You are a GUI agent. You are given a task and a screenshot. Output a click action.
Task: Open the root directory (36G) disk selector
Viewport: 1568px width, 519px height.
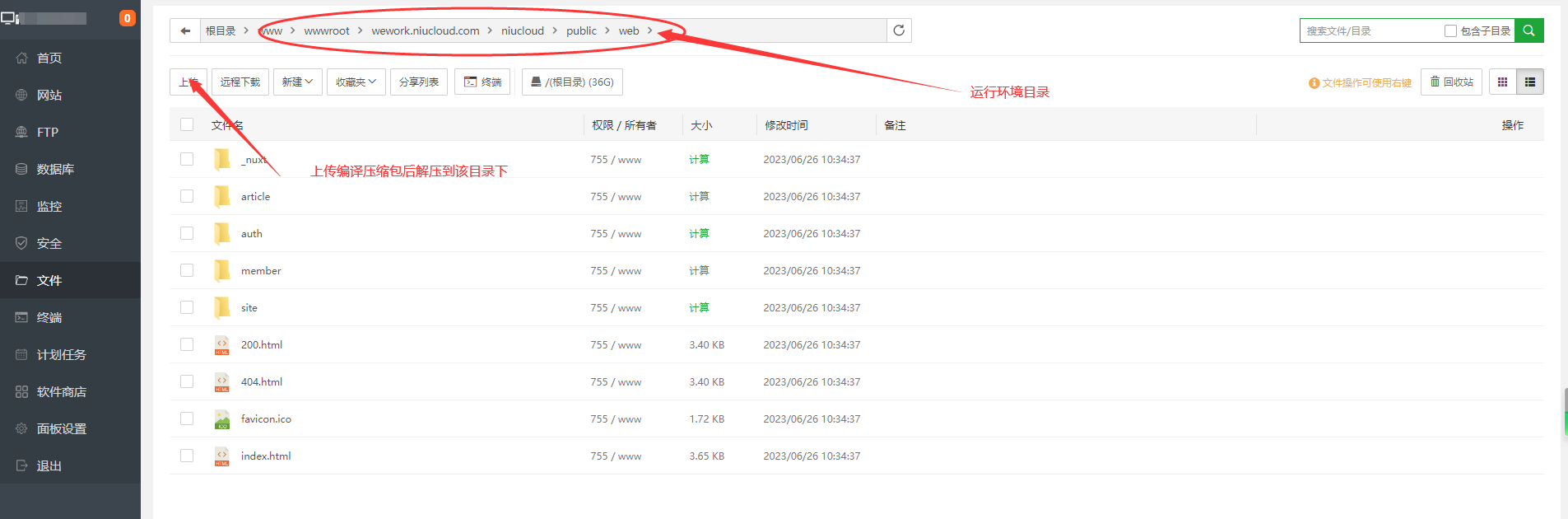[572, 82]
